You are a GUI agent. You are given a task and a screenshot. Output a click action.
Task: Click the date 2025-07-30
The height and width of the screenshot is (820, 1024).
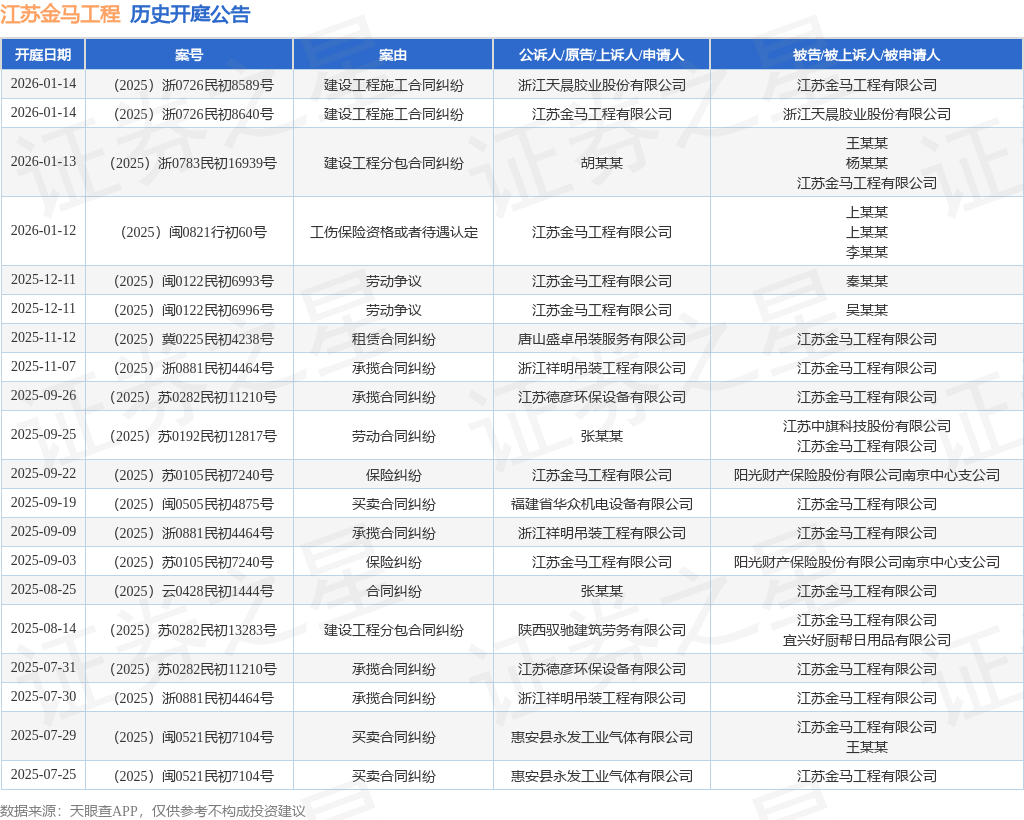point(43,696)
